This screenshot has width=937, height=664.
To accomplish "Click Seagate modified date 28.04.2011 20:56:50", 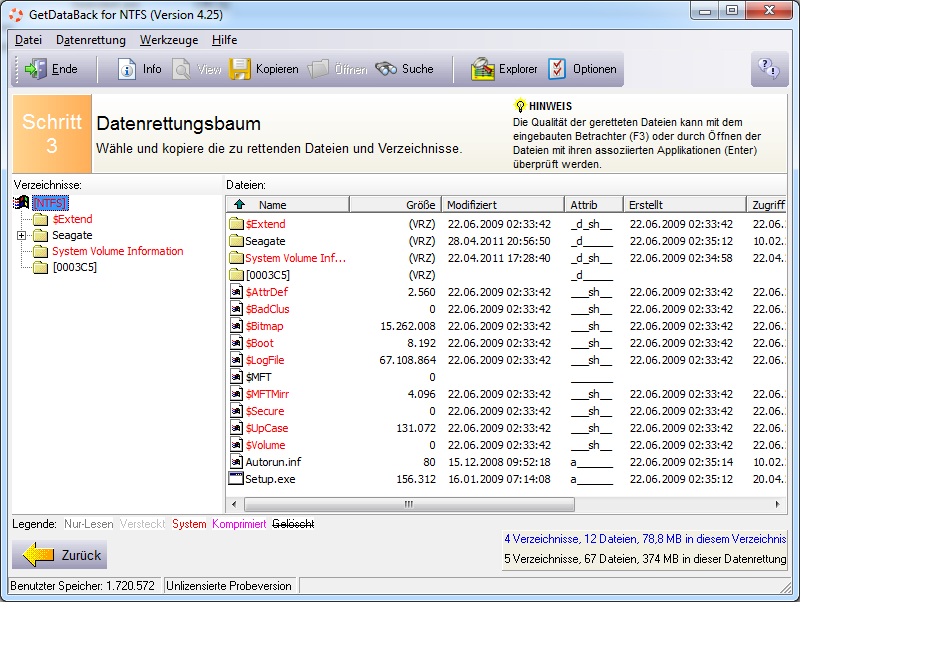I will pos(499,241).
